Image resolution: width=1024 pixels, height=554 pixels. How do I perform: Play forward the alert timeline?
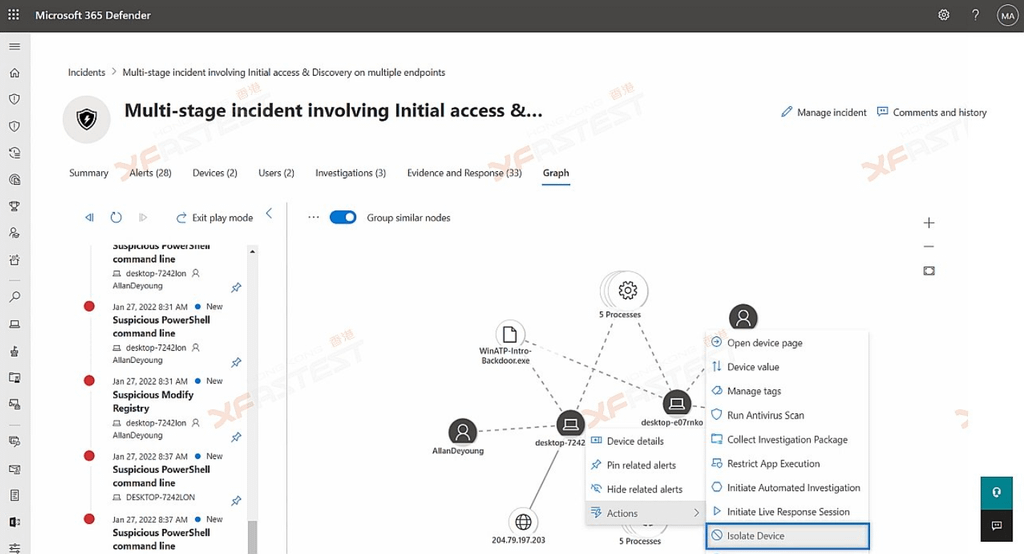pyautogui.click(x=142, y=218)
